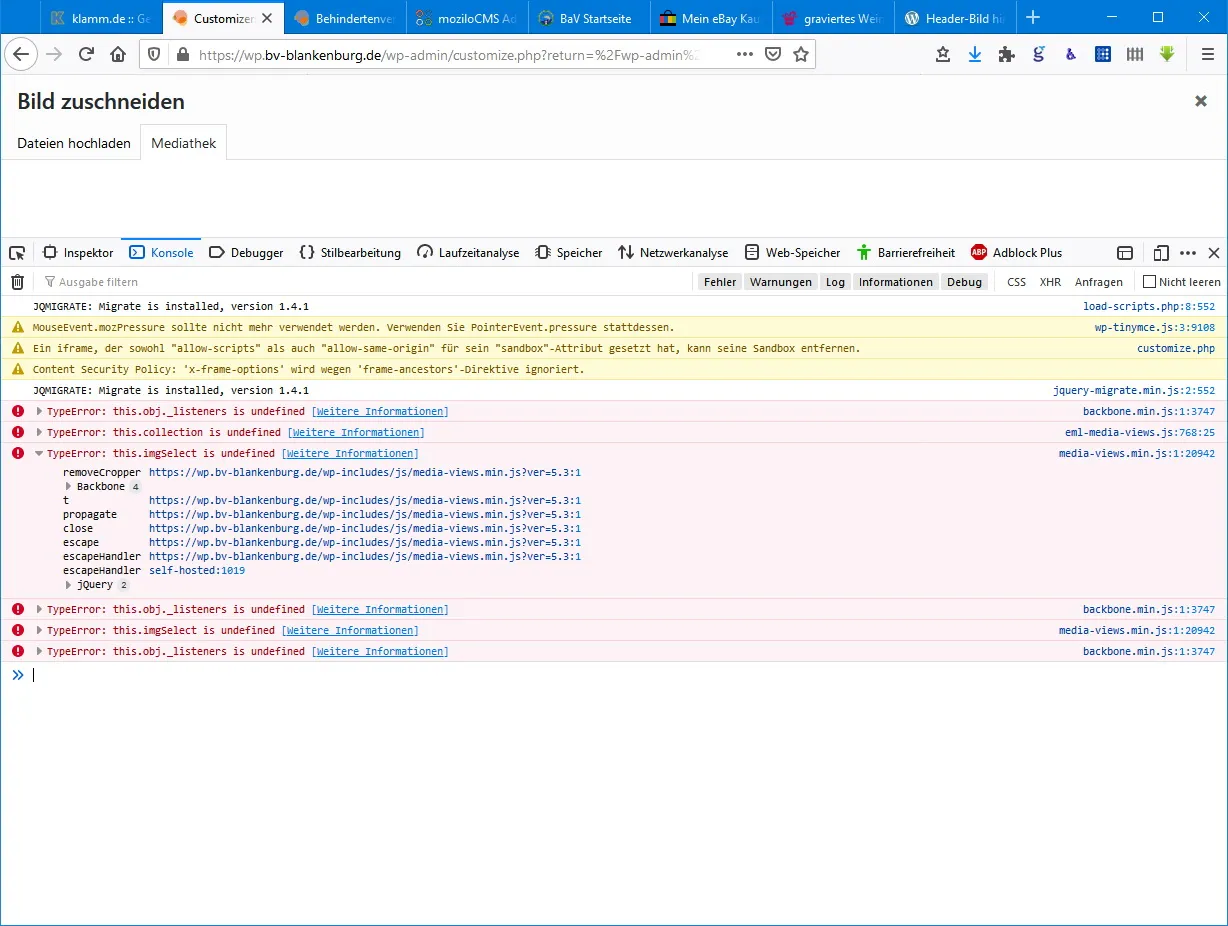The image size is (1228, 926).
Task: Enable the Nicht leeren checkbox
Action: 1150,282
